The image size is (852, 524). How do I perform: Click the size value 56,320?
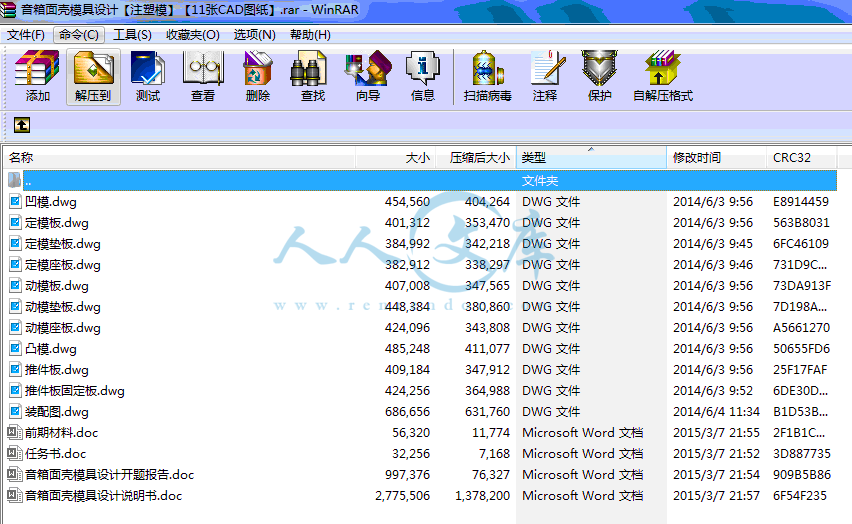coord(411,433)
